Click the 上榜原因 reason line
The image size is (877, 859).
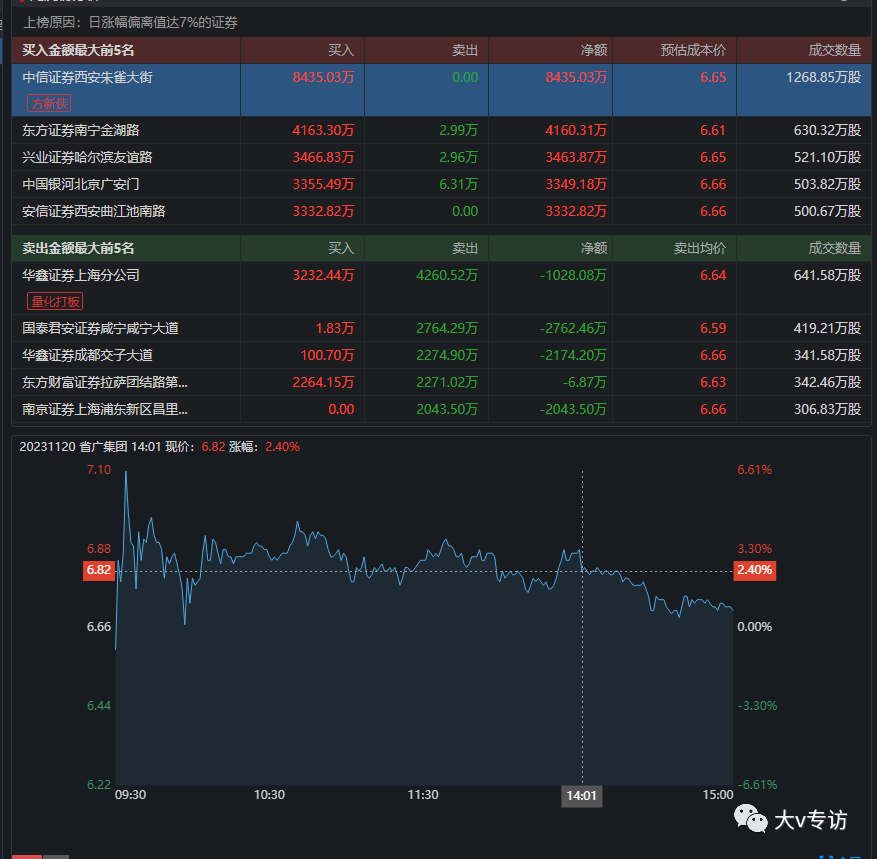click(130, 22)
